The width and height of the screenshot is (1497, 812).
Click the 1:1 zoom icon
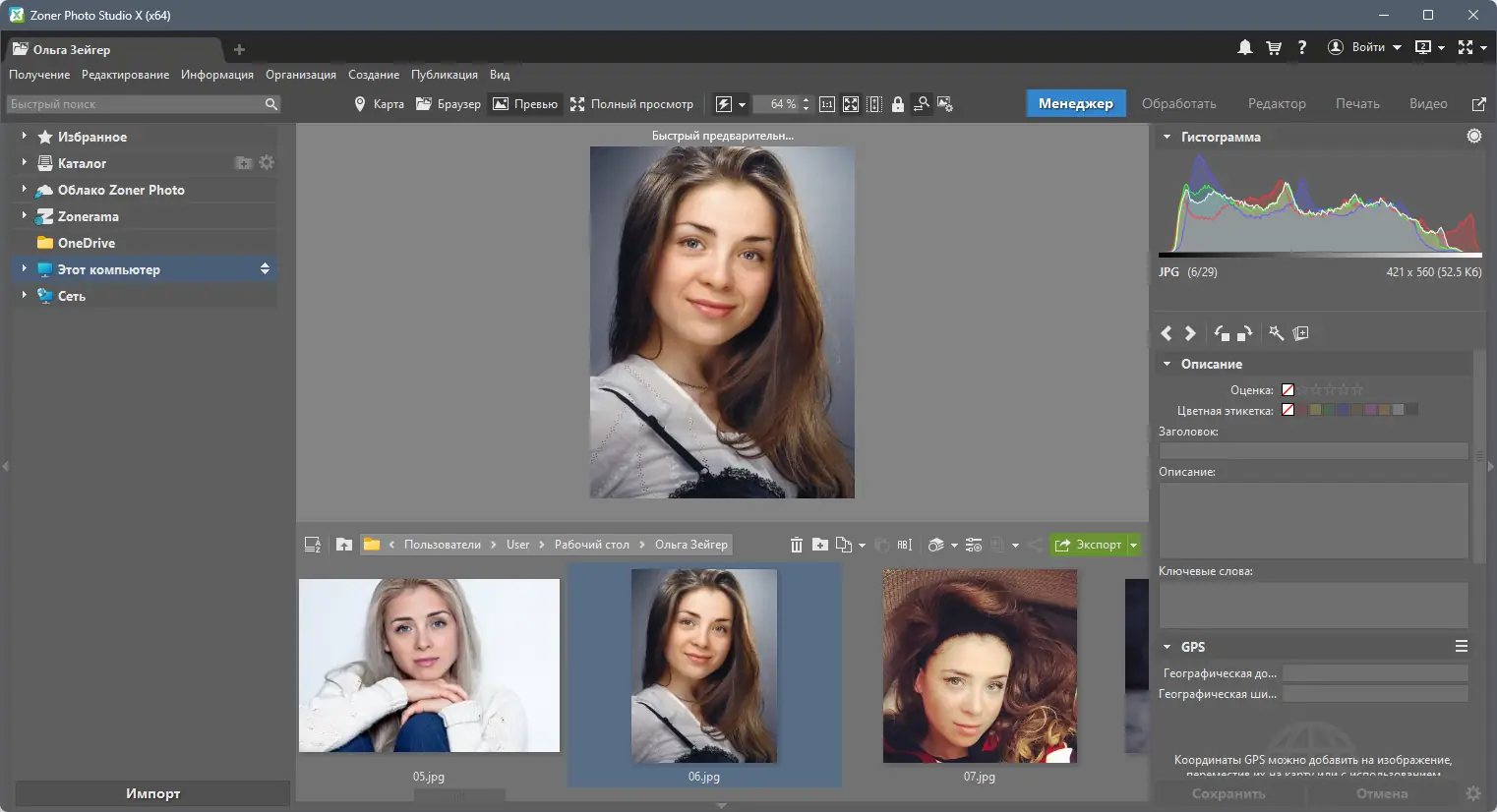[827, 104]
